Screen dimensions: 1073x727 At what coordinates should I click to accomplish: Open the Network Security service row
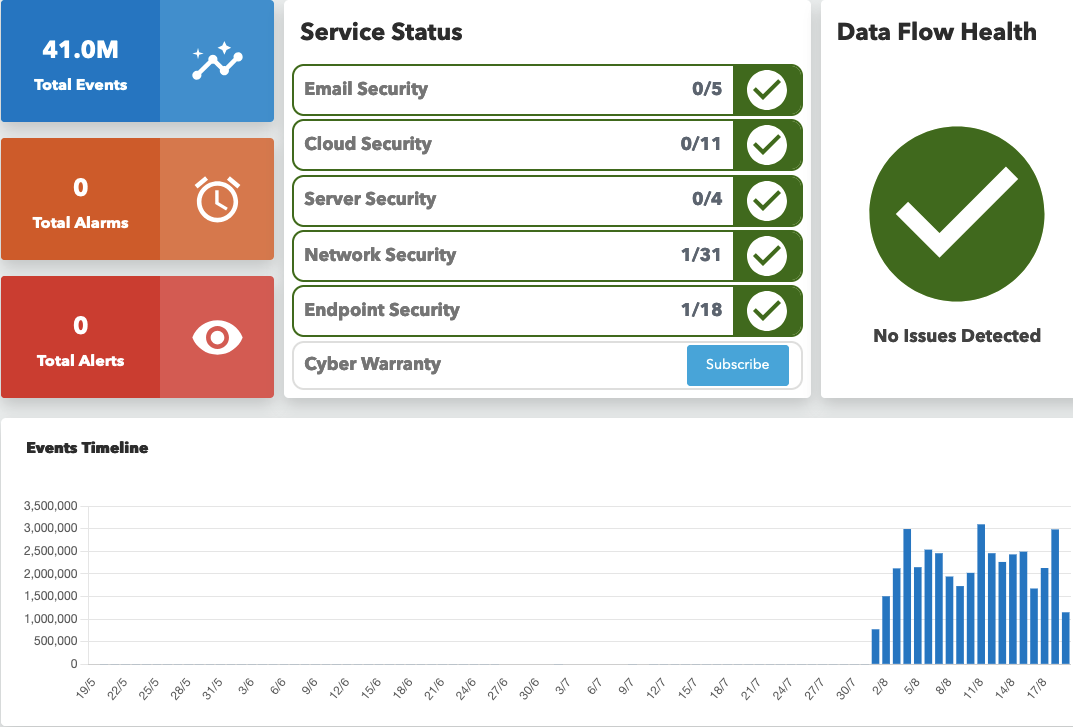pyautogui.click(x=547, y=256)
